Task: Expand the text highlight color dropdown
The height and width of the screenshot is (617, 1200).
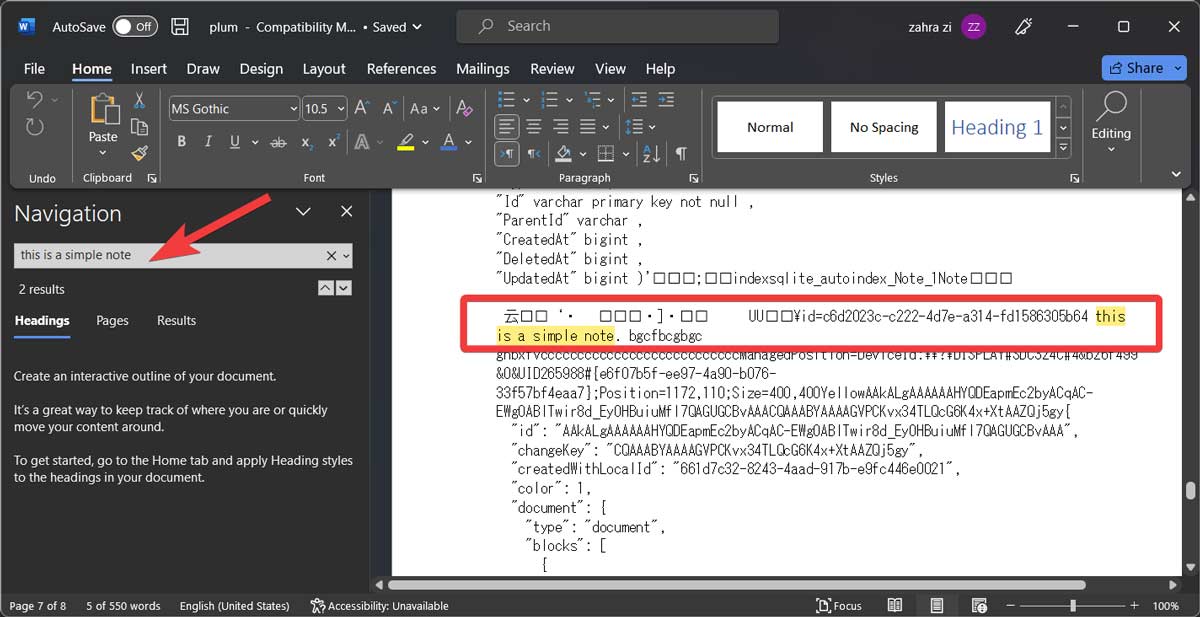Action: (x=424, y=142)
